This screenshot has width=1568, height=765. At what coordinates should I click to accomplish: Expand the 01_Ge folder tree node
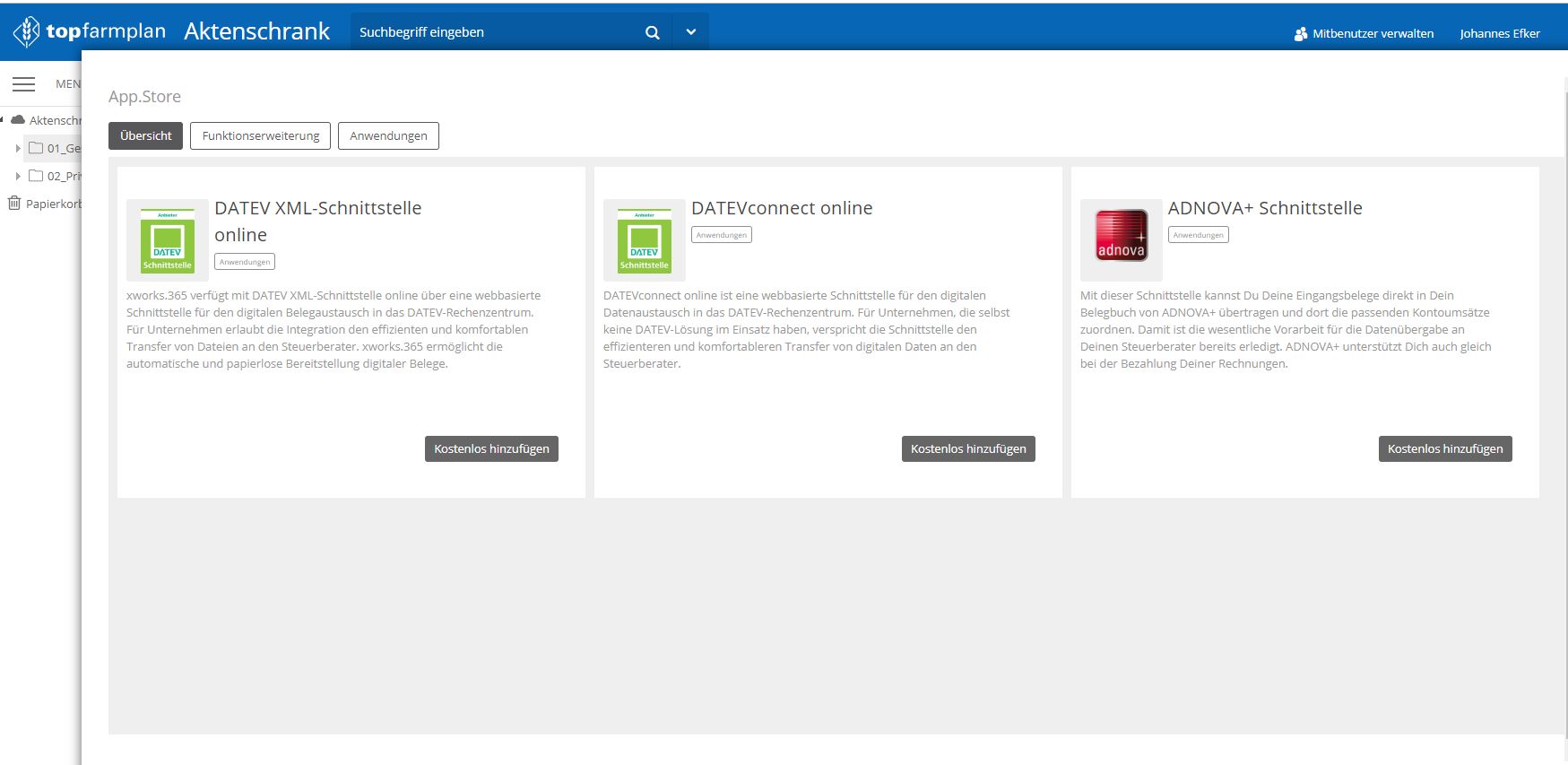click(18, 149)
